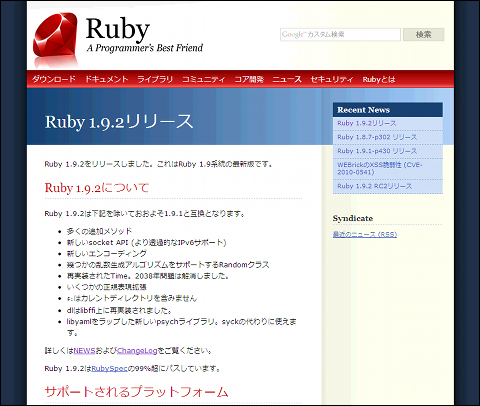
Task: Click the カレントディレクトリ list item
Action: tap(132, 298)
